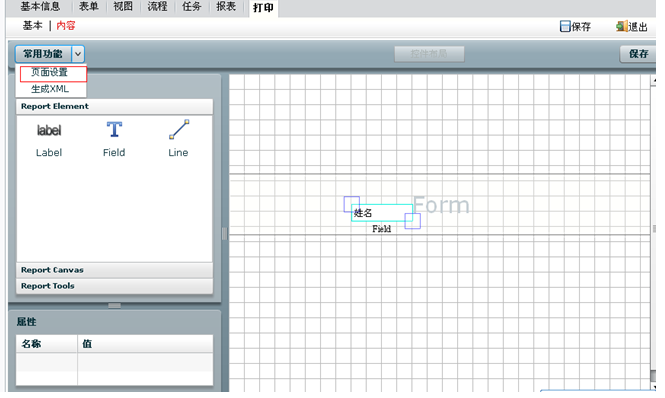Click the 常用功能 button
665x398 pixels.
coord(43,54)
